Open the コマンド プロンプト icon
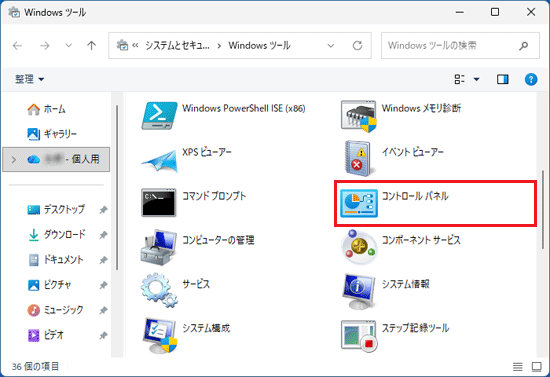The width and height of the screenshot is (550, 377). (159, 203)
